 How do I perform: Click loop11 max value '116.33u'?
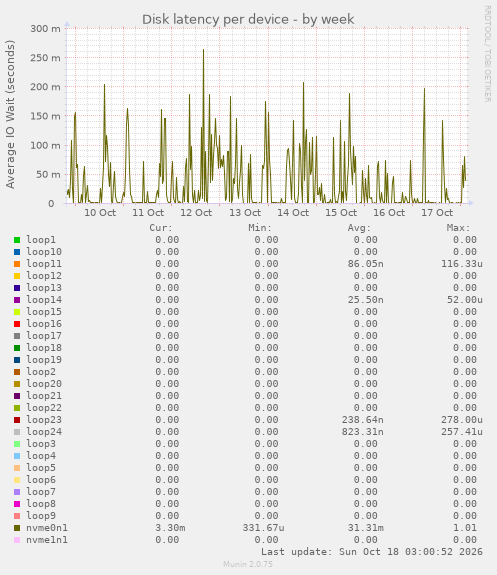[462, 264]
